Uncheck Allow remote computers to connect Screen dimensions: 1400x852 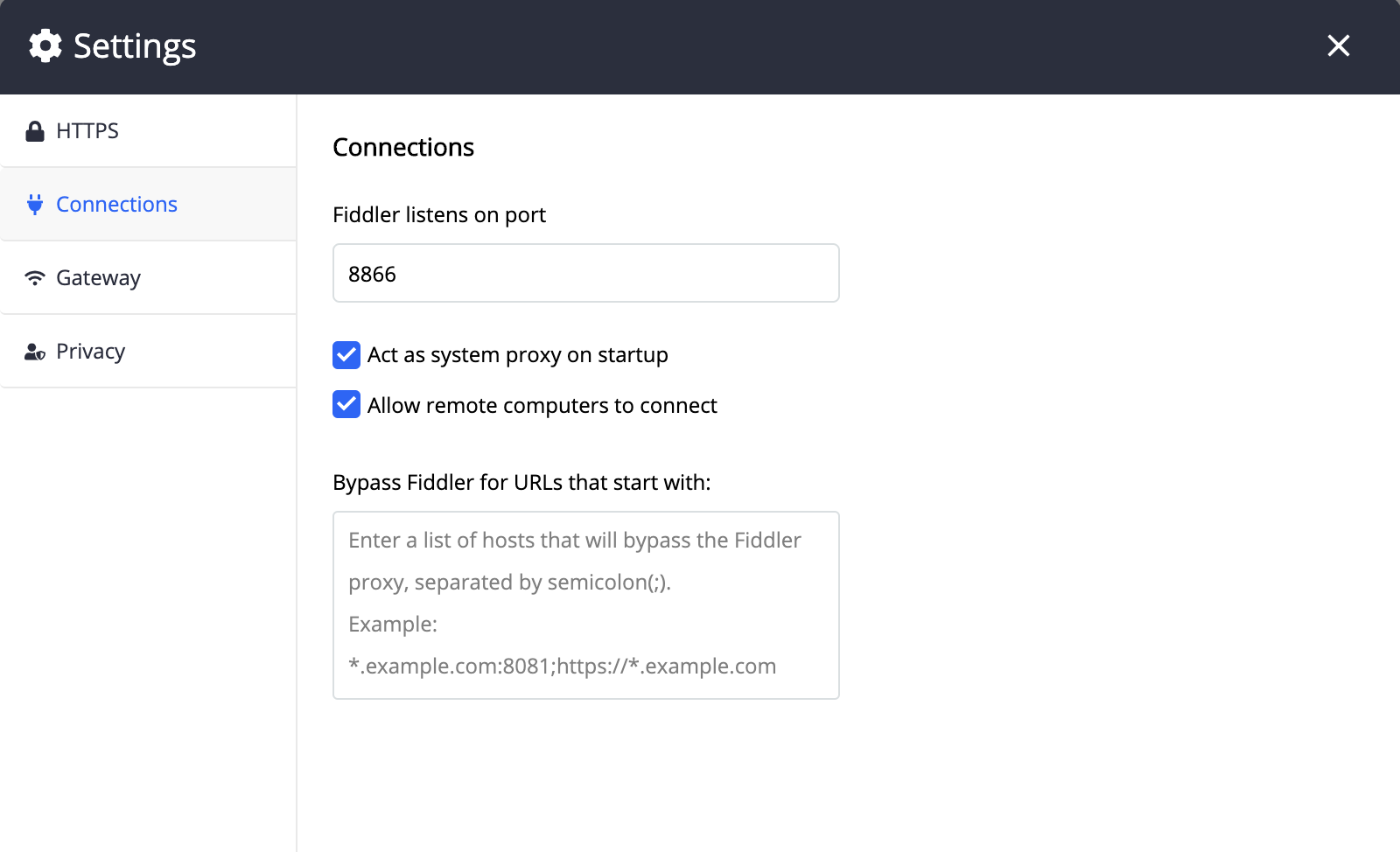(x=346, y=404)
